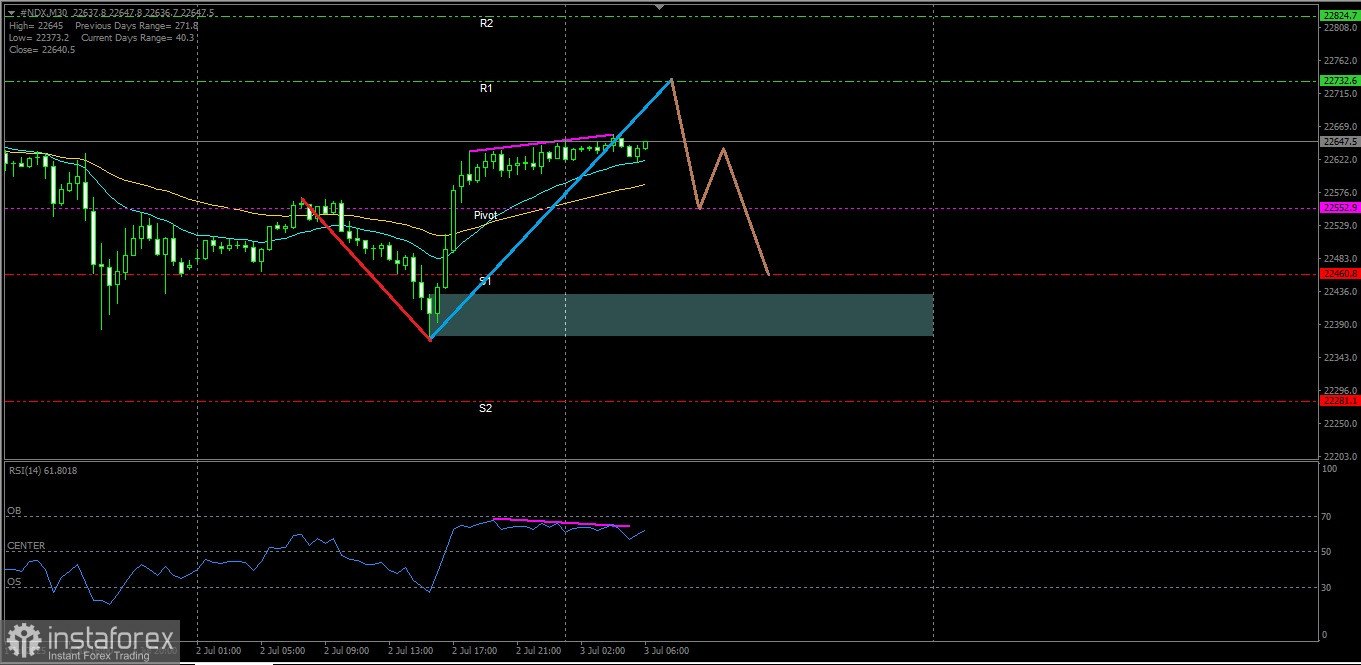Click the 2 Jul 01:00 time label
Screen dimensions: 1361x665
coord(219,650)
